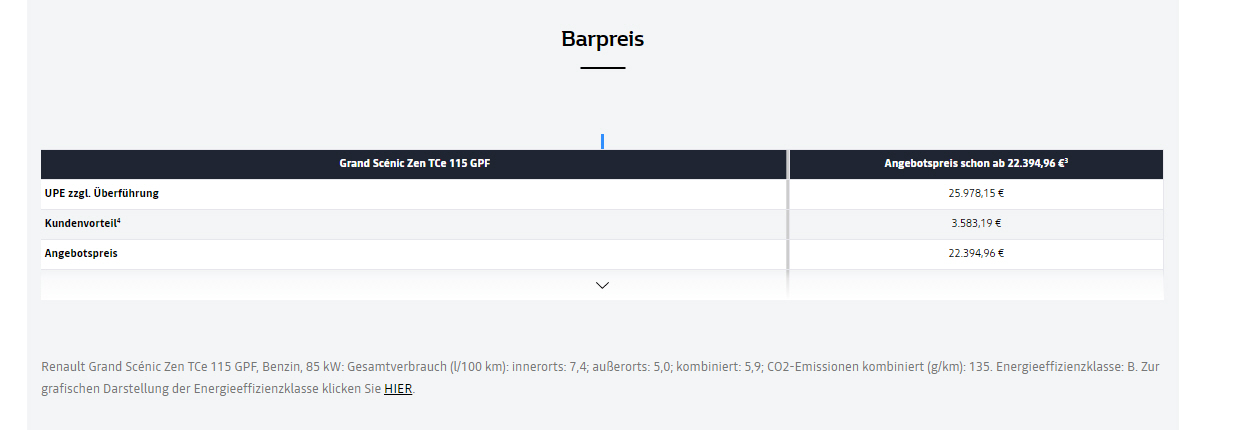The image size is (1247, 430).
Task: Click the Angebotspreis schon ab 22.394,96 € header
Action: click(976, 163)
